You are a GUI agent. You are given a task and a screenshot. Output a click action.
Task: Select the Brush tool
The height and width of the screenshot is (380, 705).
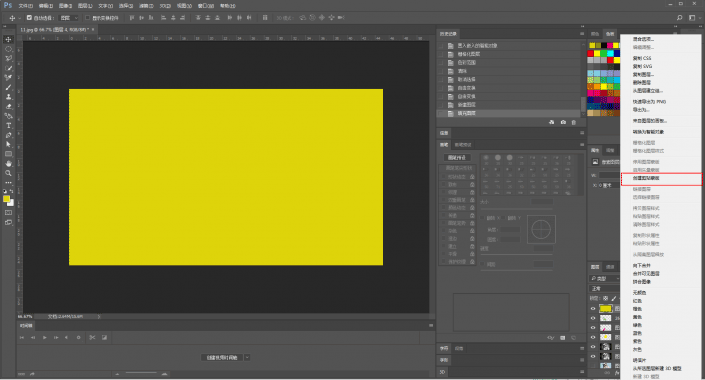[8, 87]
